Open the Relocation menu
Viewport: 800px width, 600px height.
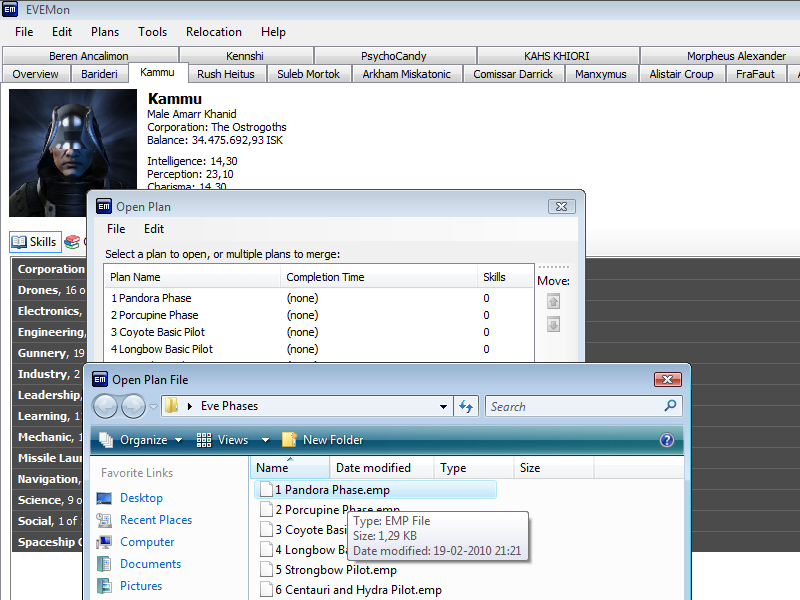[214, 32]
